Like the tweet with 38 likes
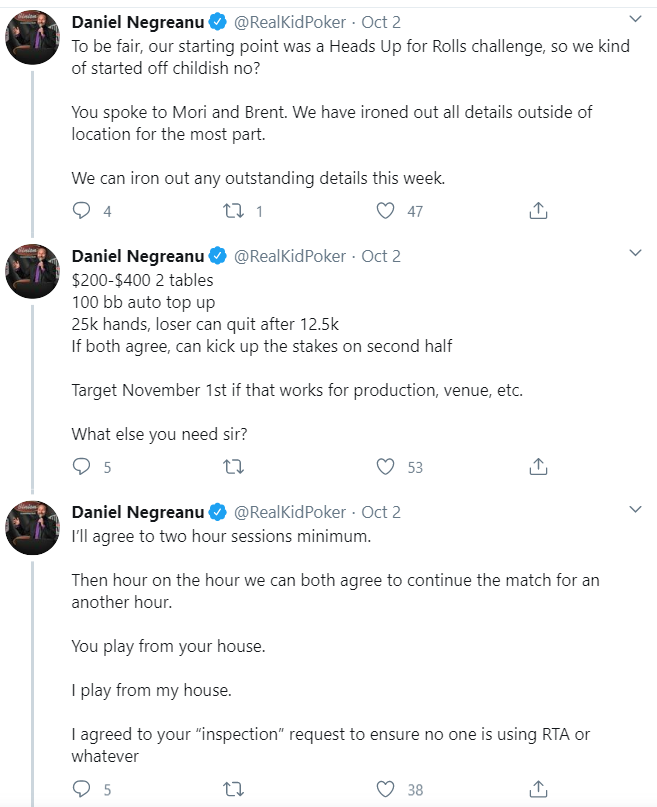 tap(385, 790)
